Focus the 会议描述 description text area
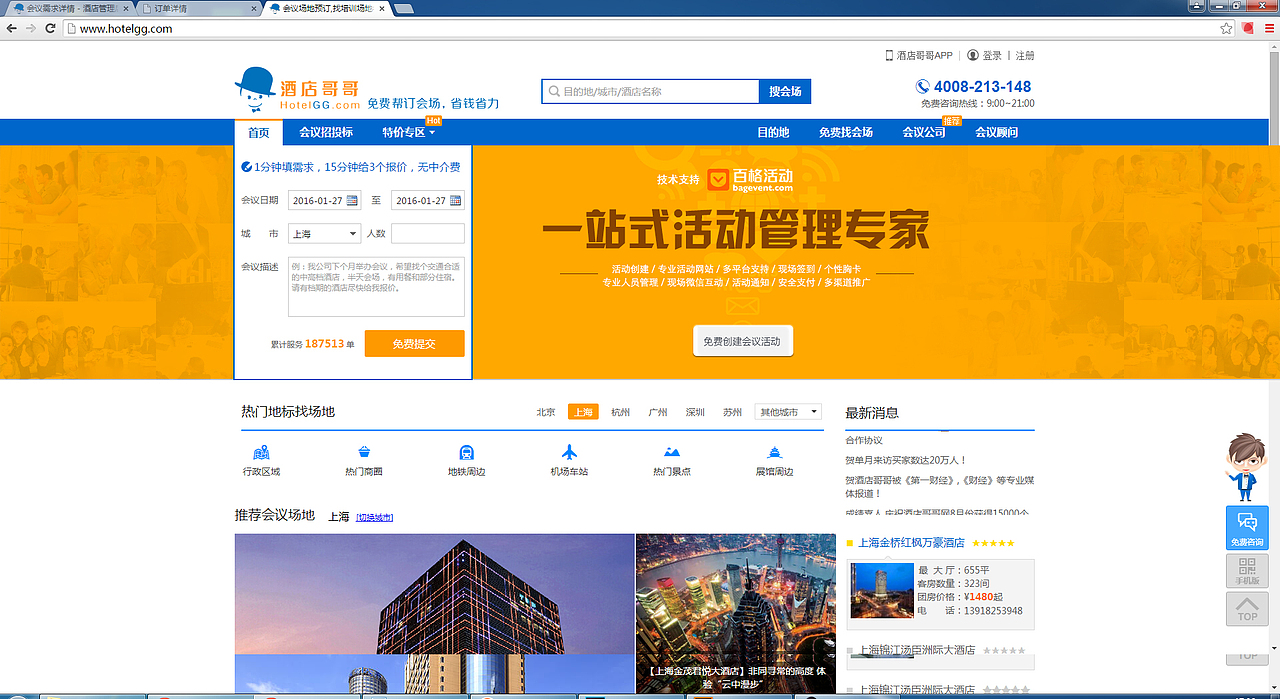Viewport: 1280px width, 699px height. pos(377,287)
